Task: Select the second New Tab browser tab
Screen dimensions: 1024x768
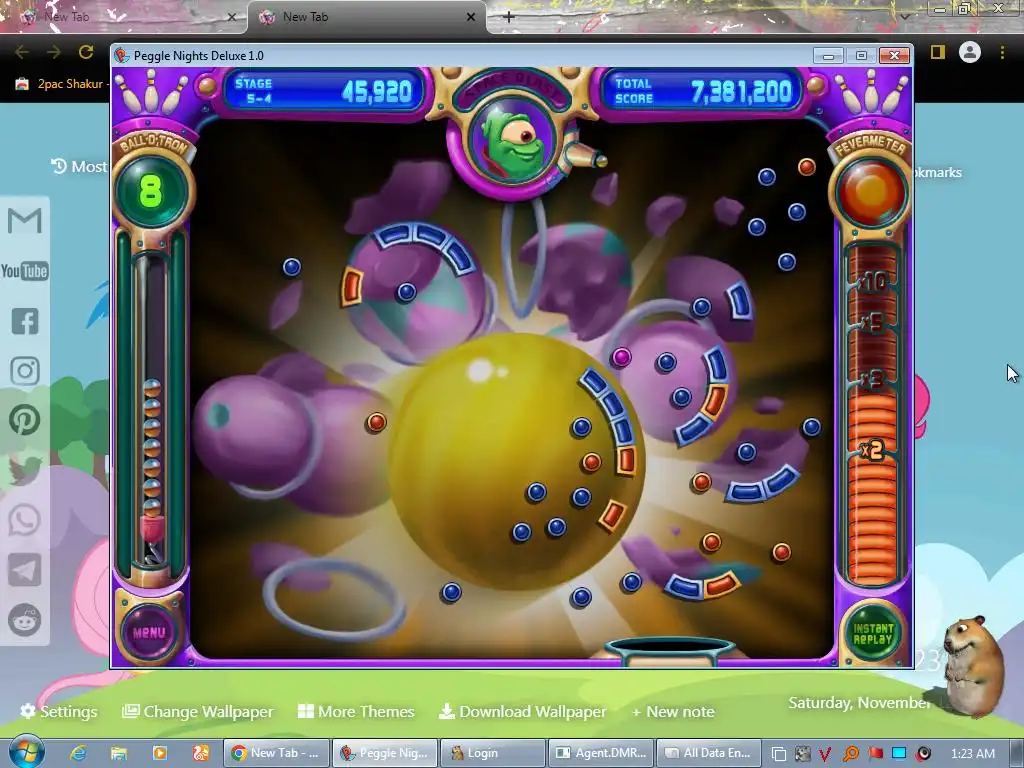Action: (x=366, y=17)
